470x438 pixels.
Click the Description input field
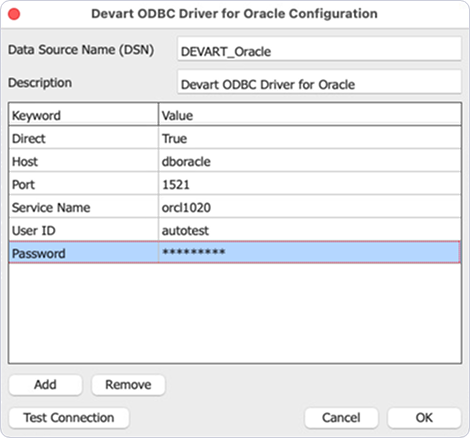tap(319, 82)
